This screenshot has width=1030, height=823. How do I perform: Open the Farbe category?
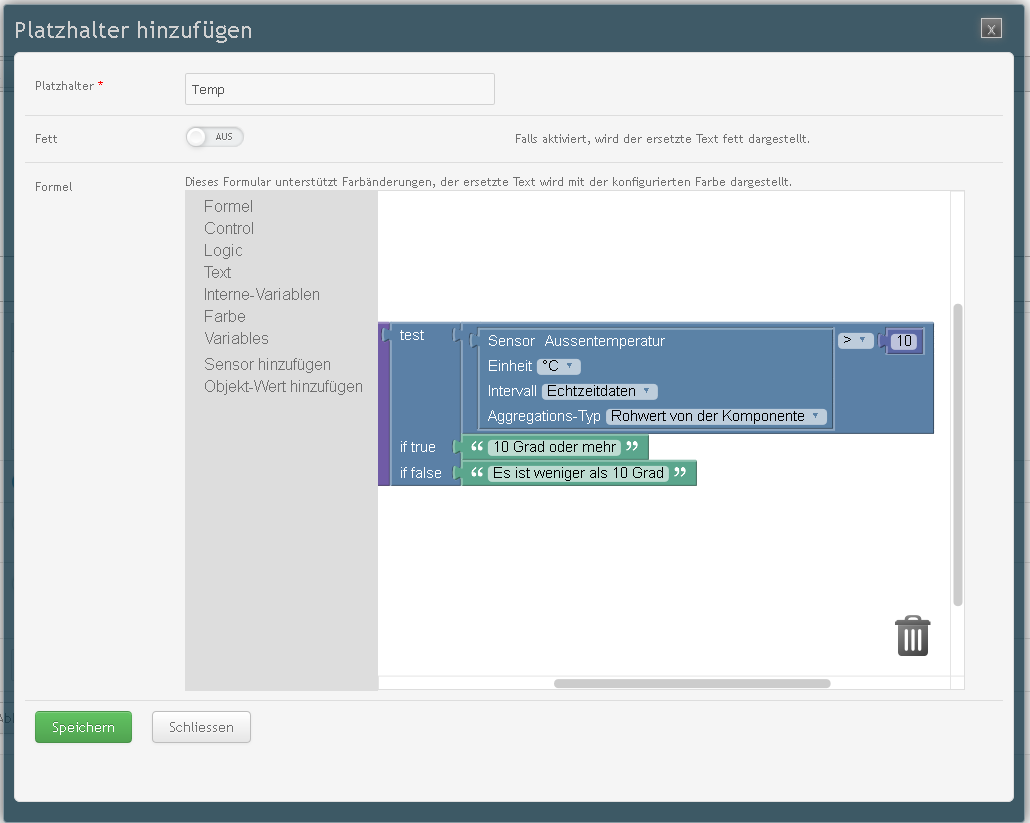click(x=225, y=317)
